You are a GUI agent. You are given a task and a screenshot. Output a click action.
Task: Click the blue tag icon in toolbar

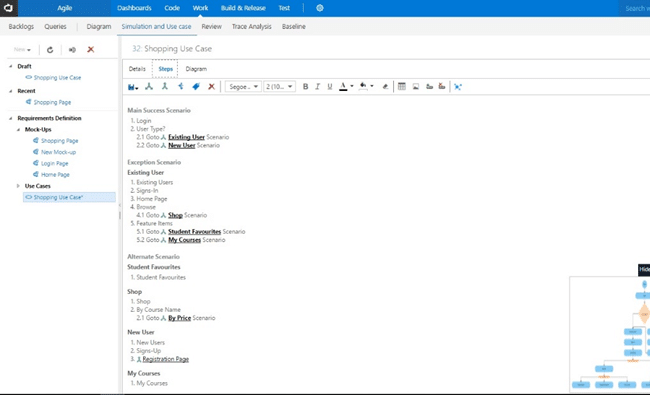196,87
